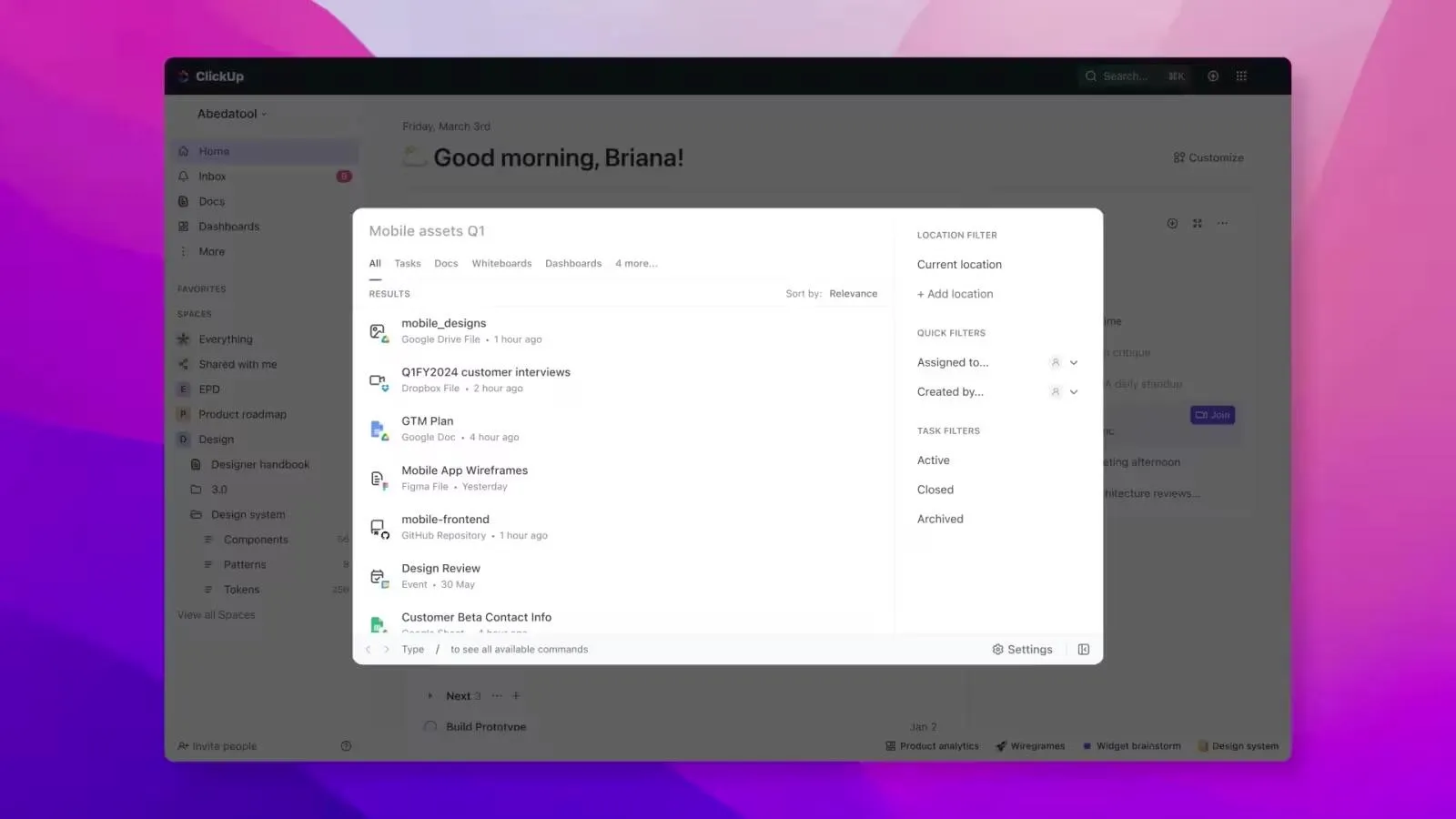Switch to the Whiteboards tab
The width and height of the screenshot is (1456, 819).
tap(501, 263)
